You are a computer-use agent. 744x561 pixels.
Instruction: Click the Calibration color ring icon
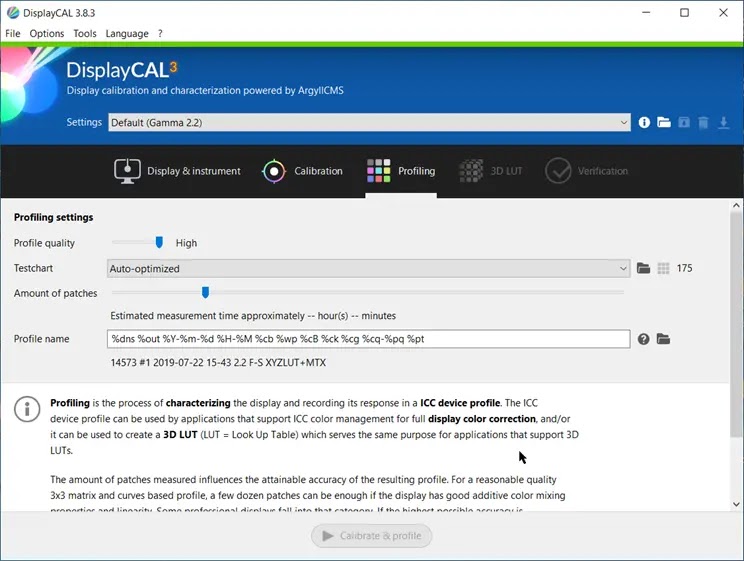(x=274, y=171)
